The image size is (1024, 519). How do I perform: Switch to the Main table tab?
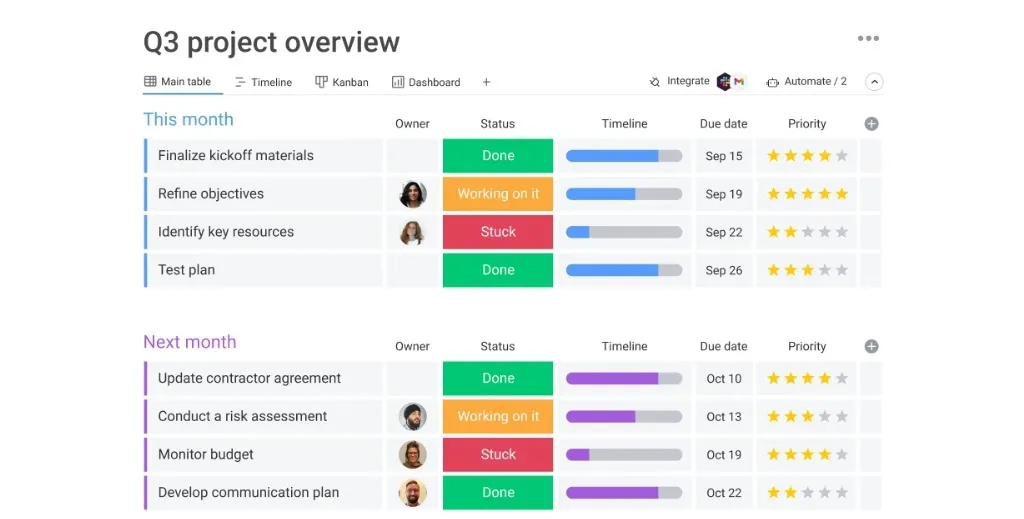pos(178,82)
